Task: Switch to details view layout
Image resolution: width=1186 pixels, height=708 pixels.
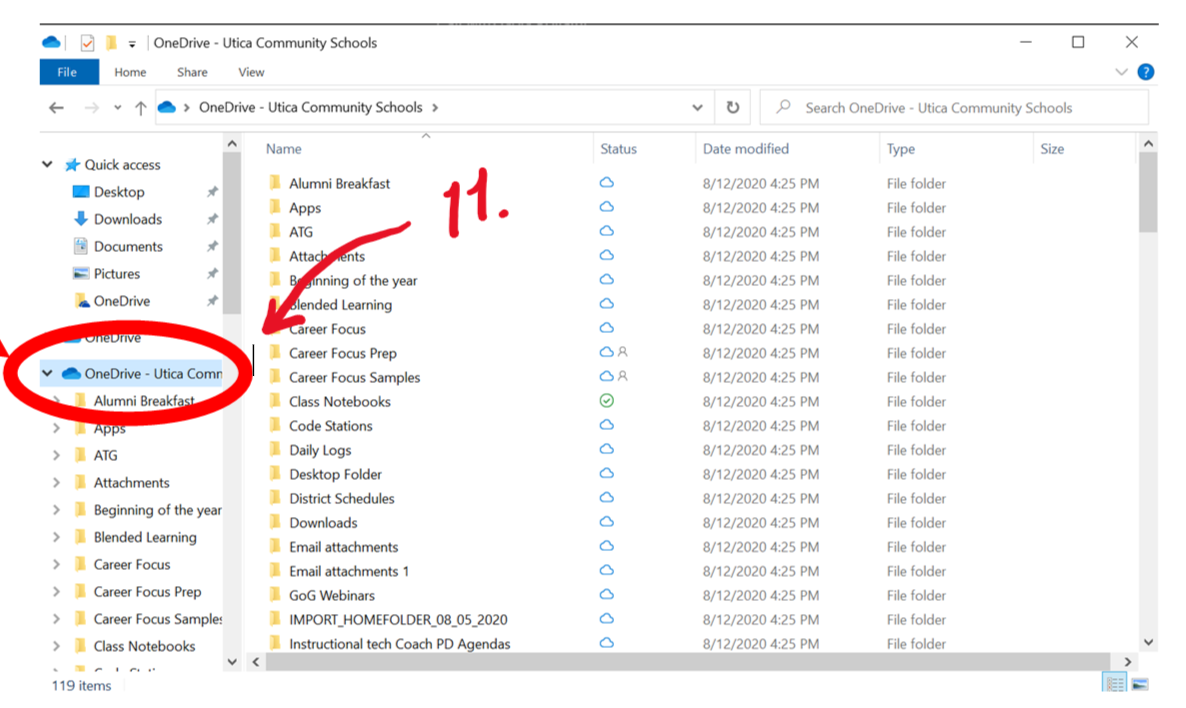Action: [x=1112, y=684]
